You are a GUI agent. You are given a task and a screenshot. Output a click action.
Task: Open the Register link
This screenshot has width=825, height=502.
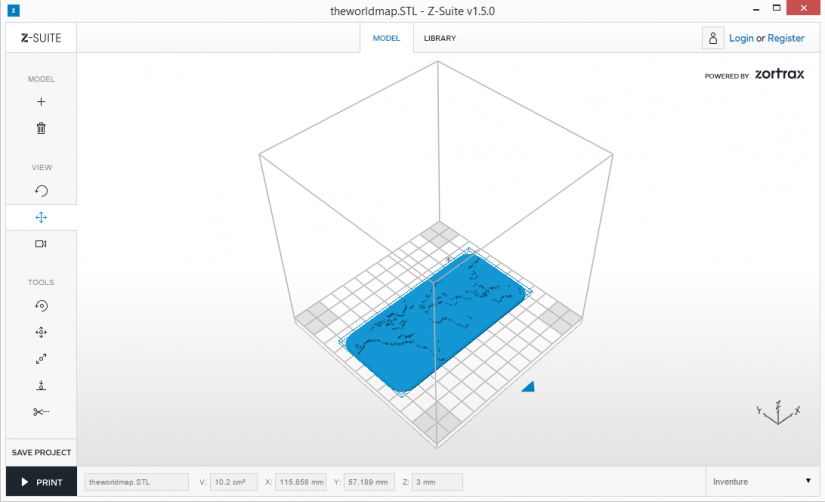[x=786, y=38]
